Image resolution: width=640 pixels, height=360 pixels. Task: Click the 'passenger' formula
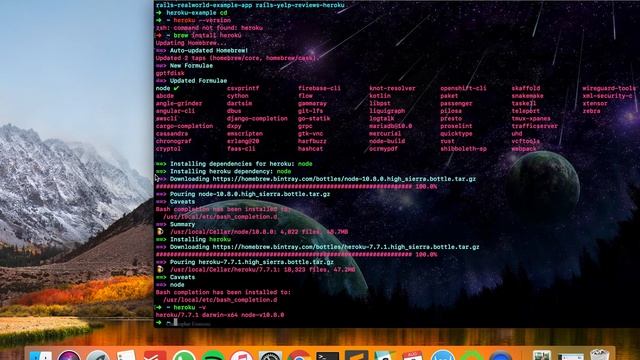[x=456, y=103]
